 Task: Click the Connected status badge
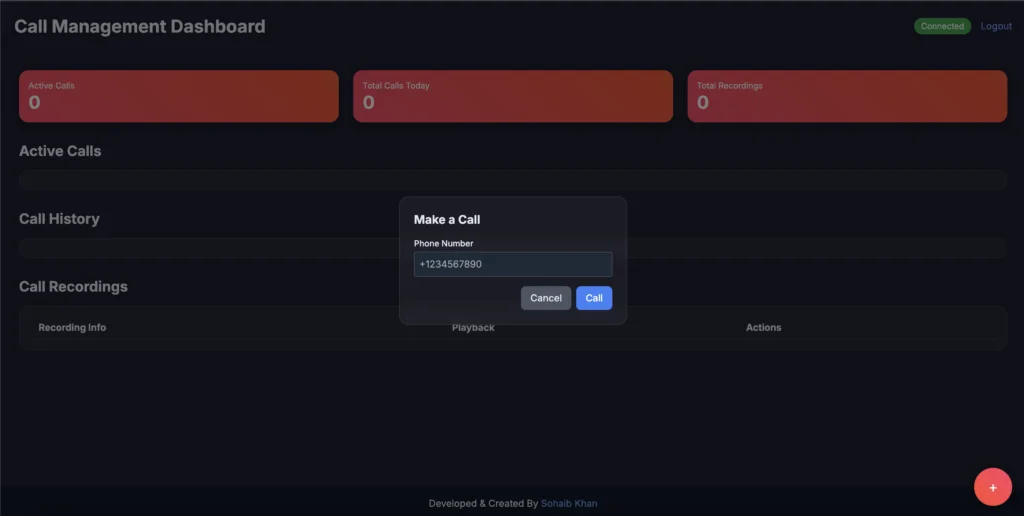(x=942, y=26)
